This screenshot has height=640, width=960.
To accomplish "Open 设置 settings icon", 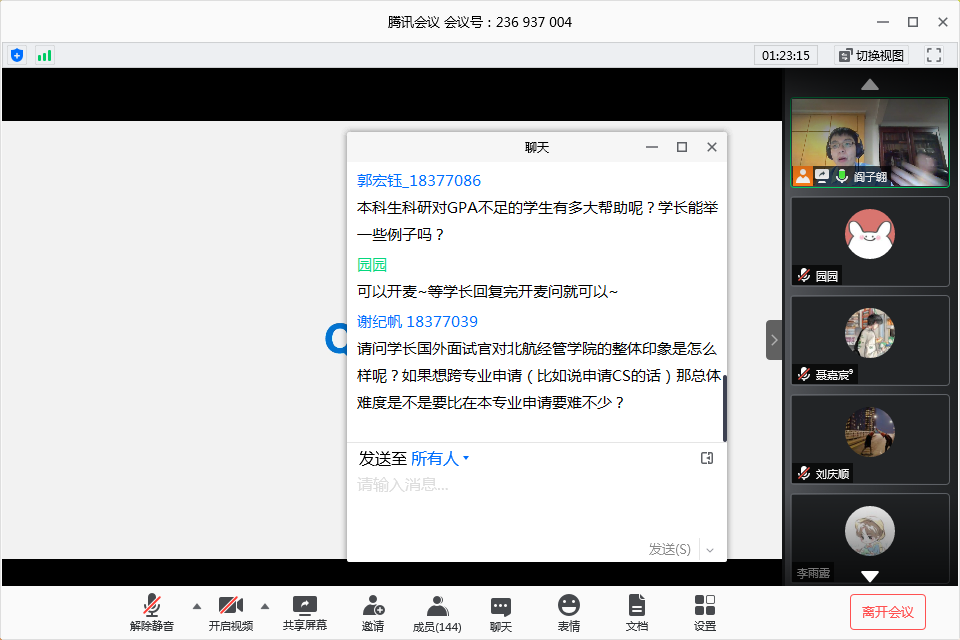I will coord(705,611).
